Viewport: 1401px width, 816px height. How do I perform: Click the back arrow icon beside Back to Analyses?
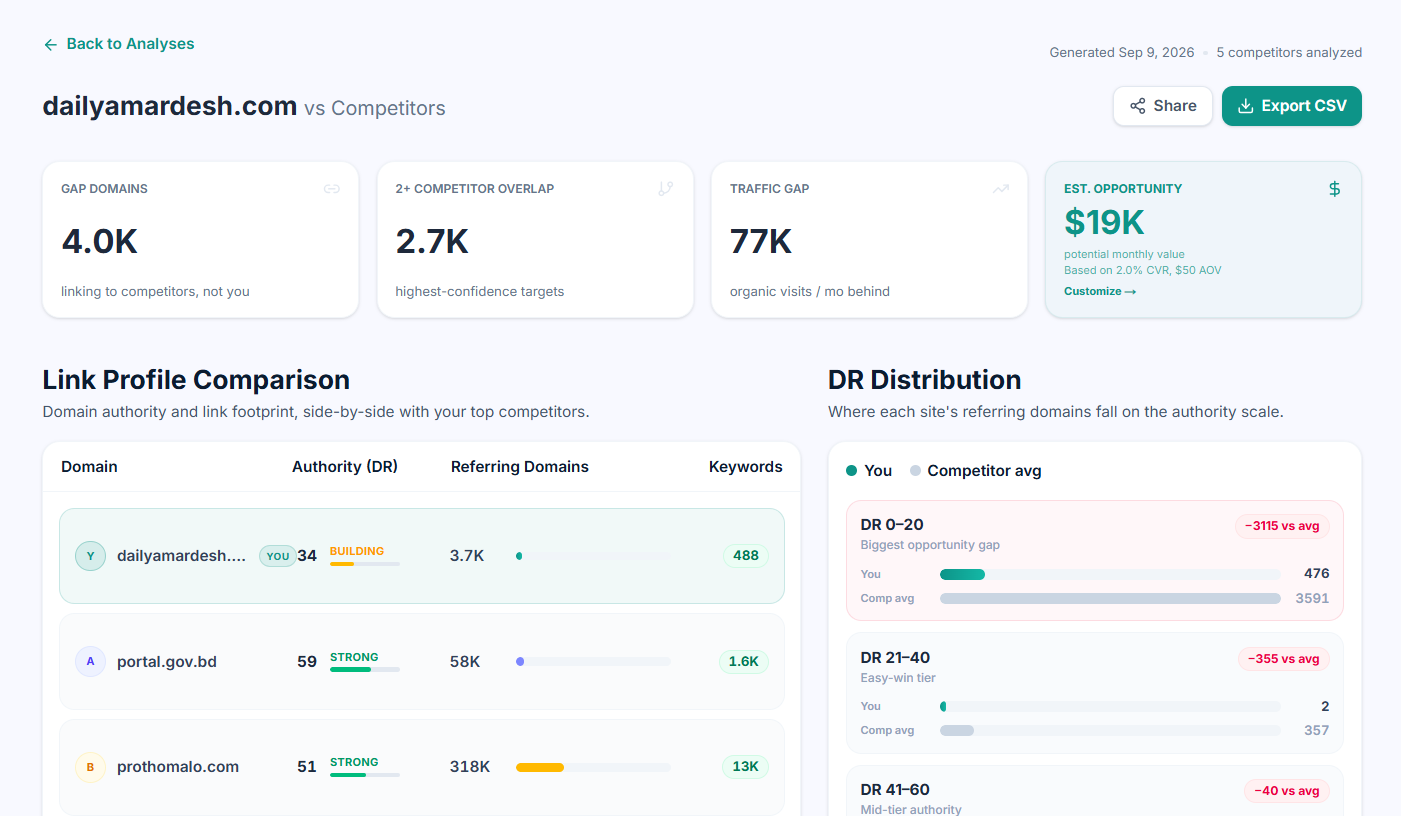51,44
